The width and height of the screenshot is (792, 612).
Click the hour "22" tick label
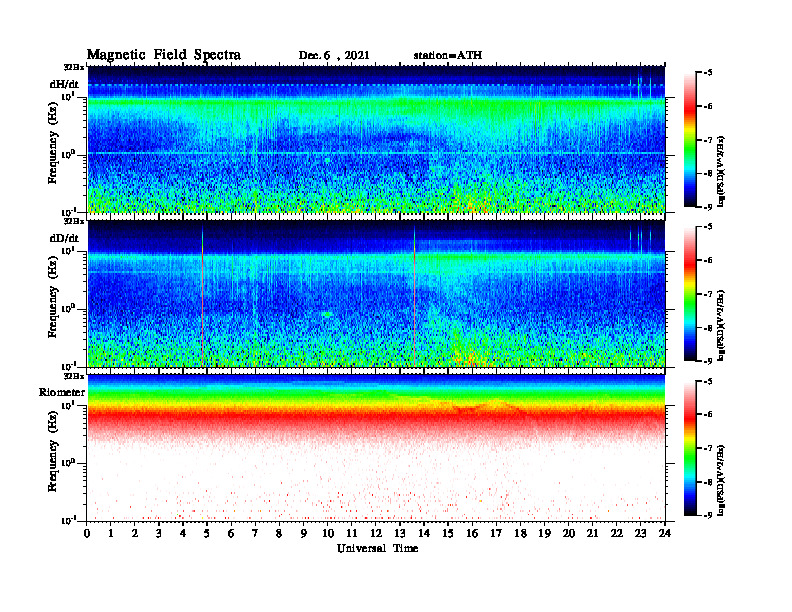pyautogui.click(x=617, y=534)
